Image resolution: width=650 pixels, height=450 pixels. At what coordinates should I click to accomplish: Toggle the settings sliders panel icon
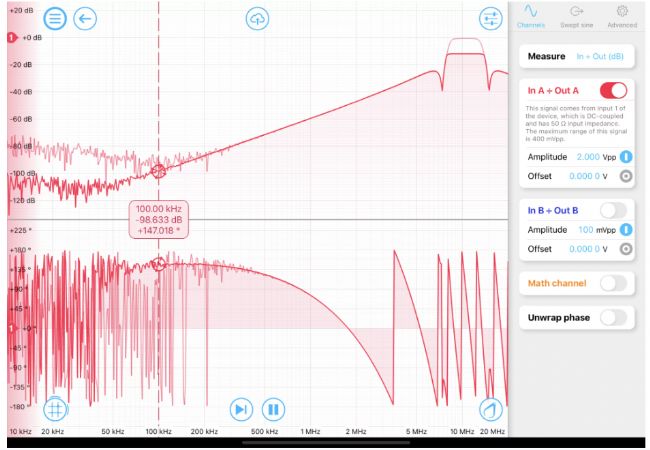coord(490,18)
